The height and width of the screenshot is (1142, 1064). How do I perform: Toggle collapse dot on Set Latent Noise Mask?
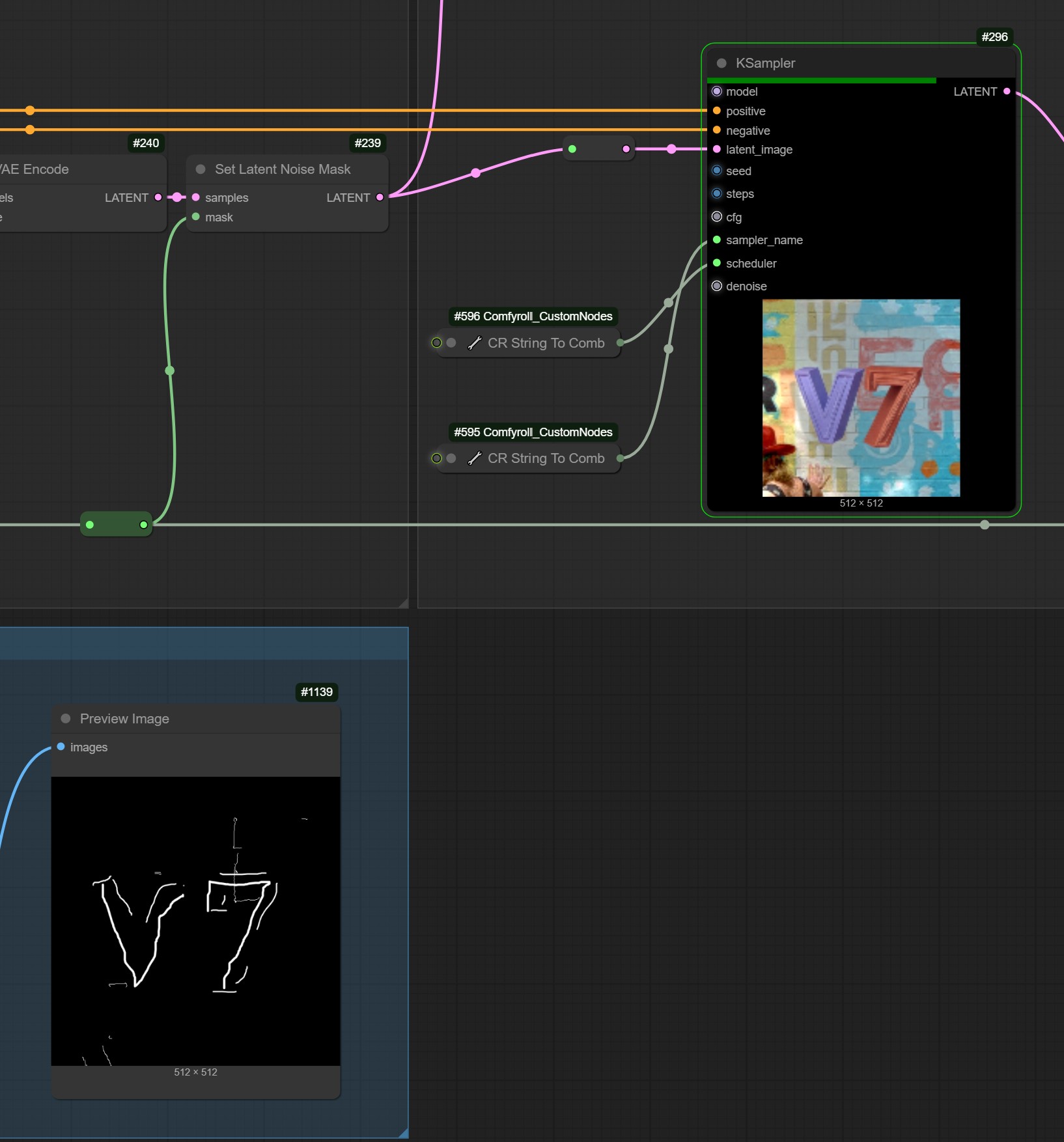(x=201, y=169)
